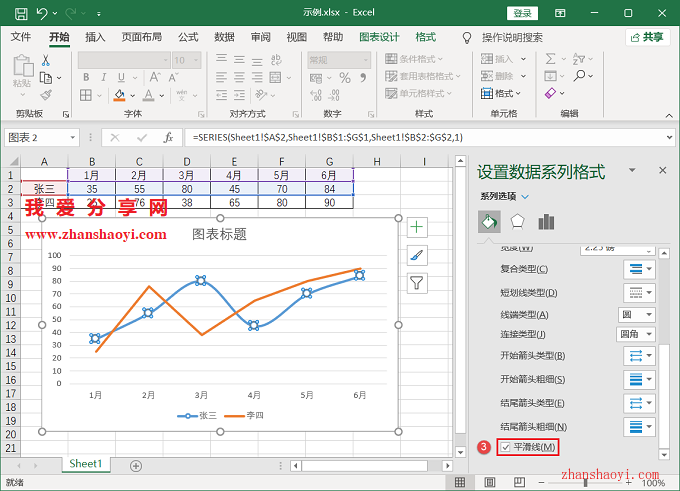Toggle Underline formatting button
Viewport: 680px width, 491px height.
pos(121,78)
